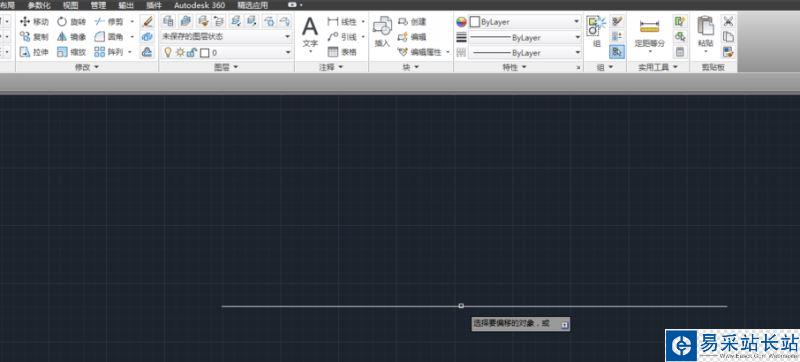Toggle the highlighted Group Selection button

[x=617, y=51]
